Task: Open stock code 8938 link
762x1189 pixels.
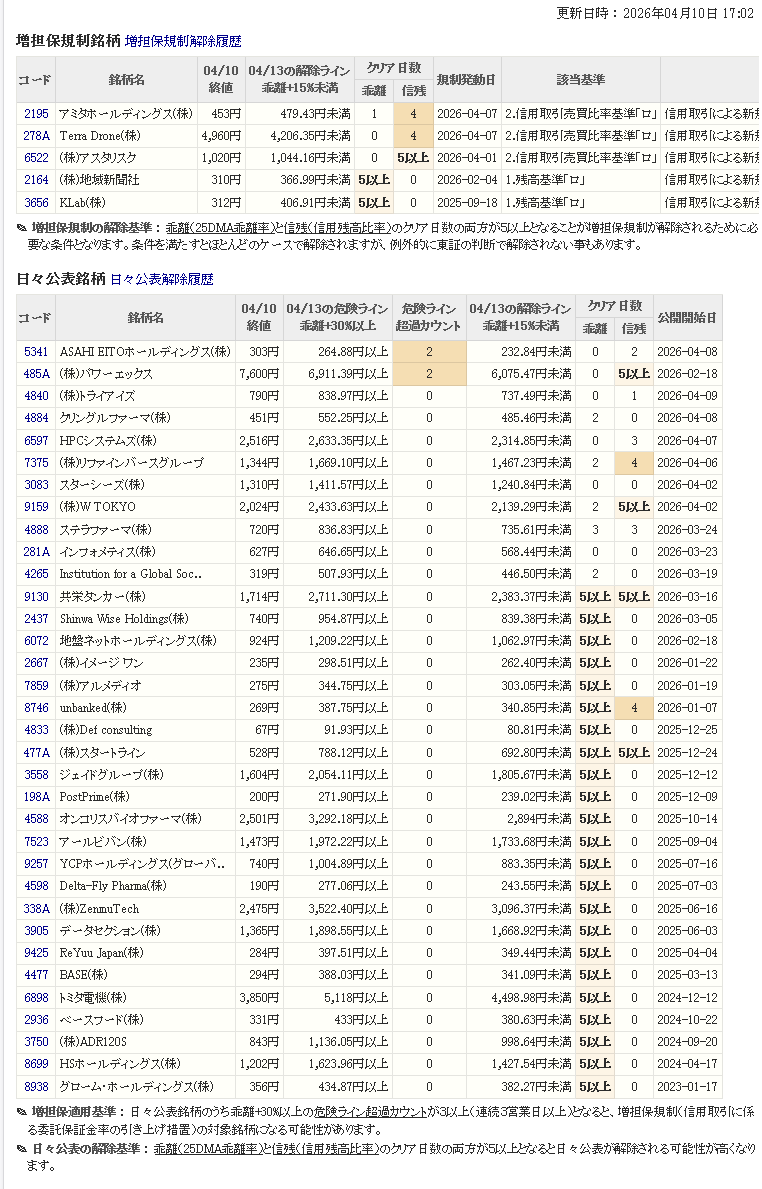Action: coord(36,1087)
